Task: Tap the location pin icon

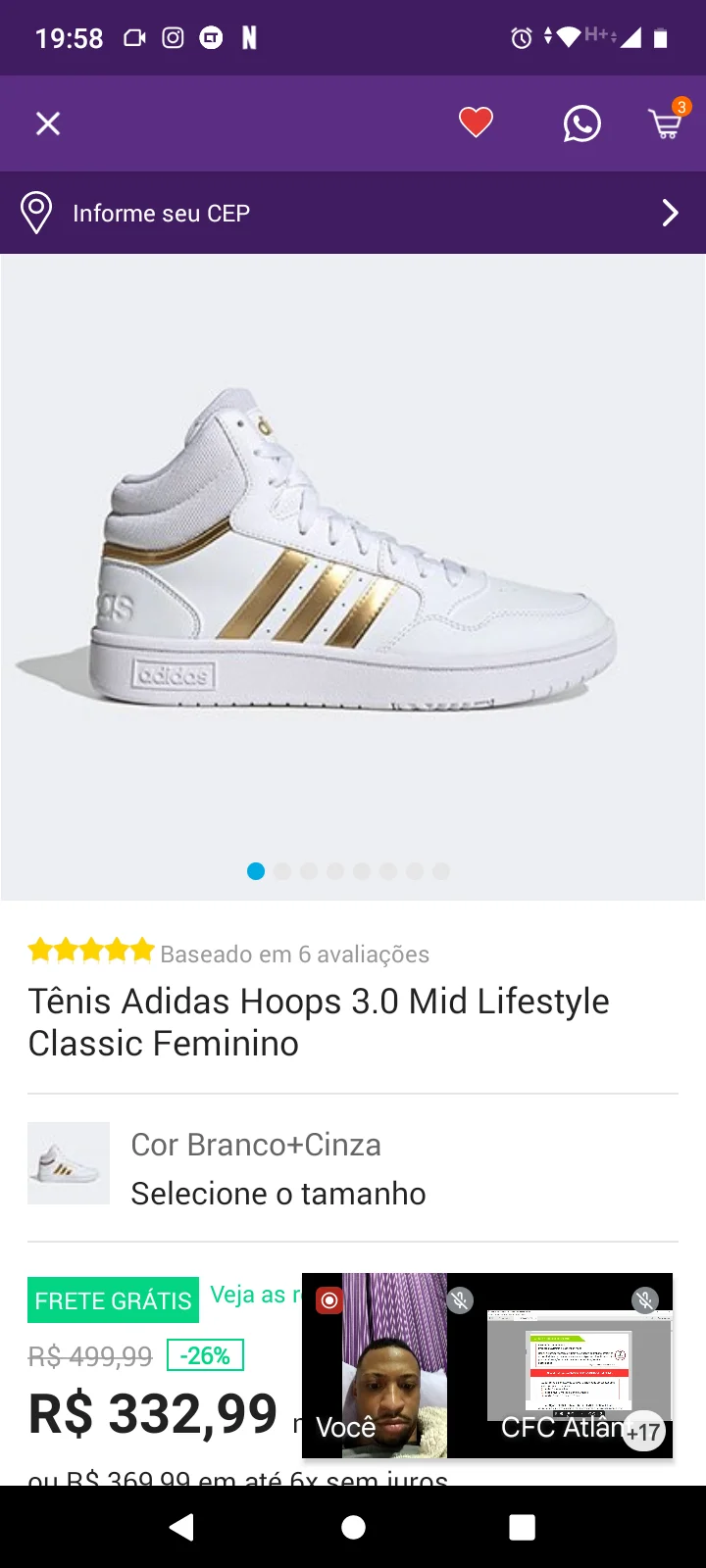Action: 36,213
